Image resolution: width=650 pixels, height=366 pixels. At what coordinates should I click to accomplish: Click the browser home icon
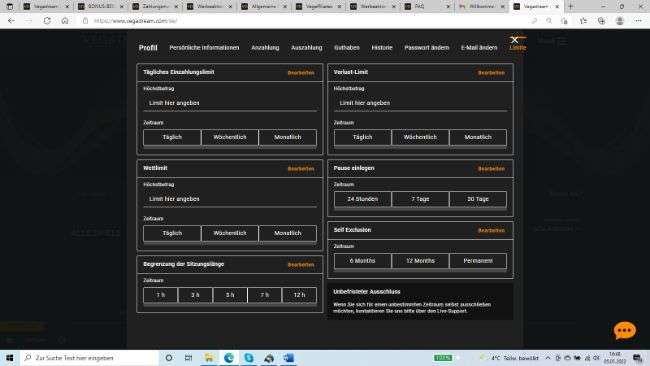pyautogui.click(x=65, y=21)
